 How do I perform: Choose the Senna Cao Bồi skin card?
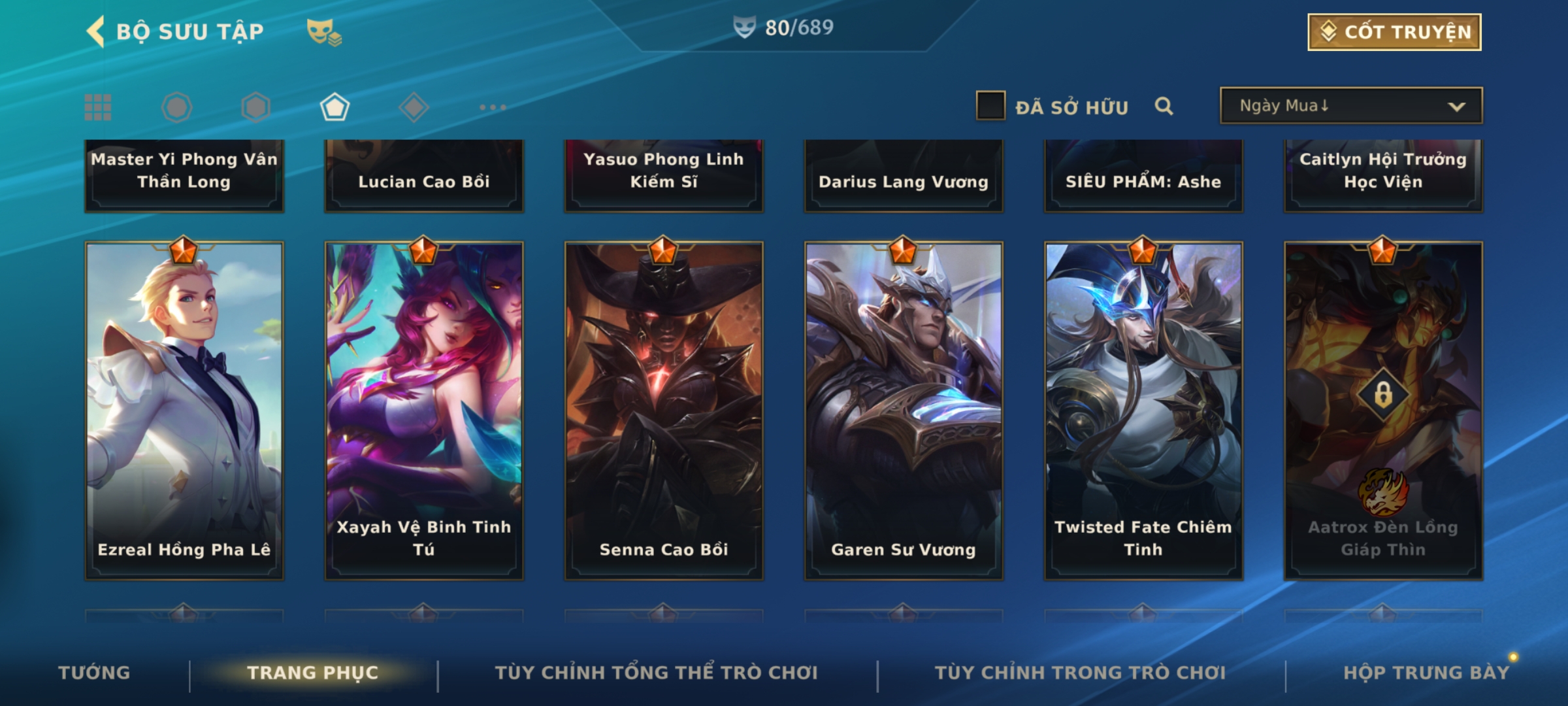coord(664,411)
